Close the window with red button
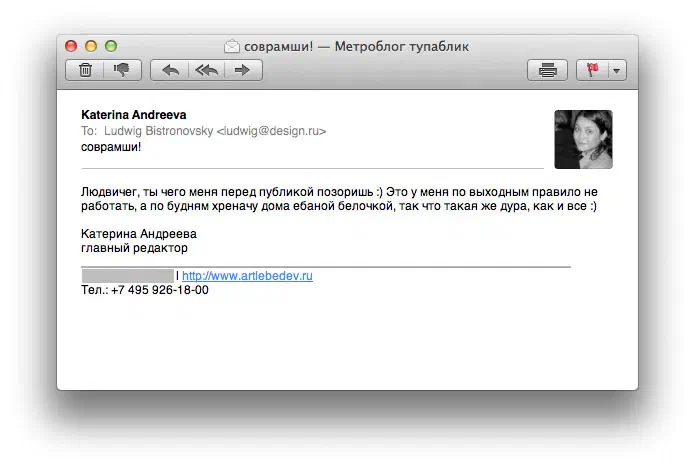Screen dimensions: 695x469 pos(71,46)
